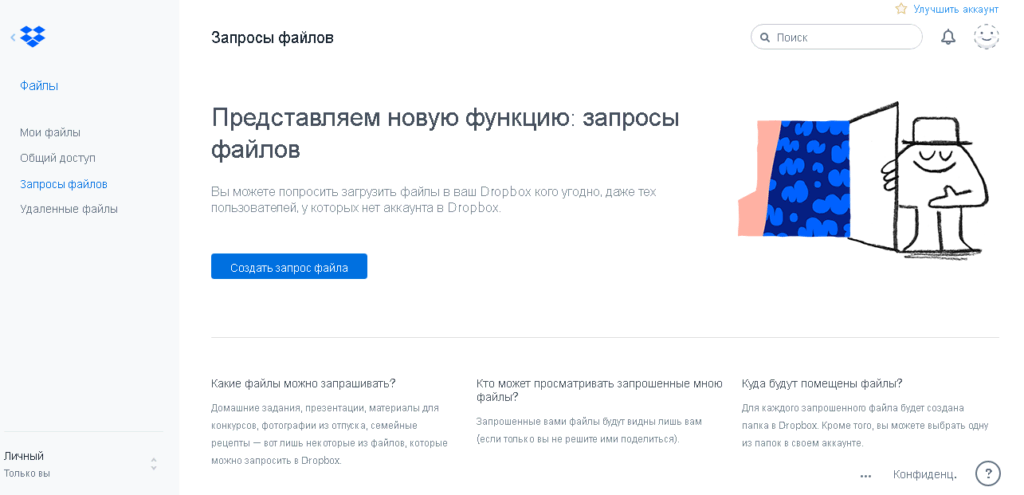Screen dimensions: 1024x495
Task: Select Мои файлы in sidebar
Action: pyautogui.click(x=50, y=132)
